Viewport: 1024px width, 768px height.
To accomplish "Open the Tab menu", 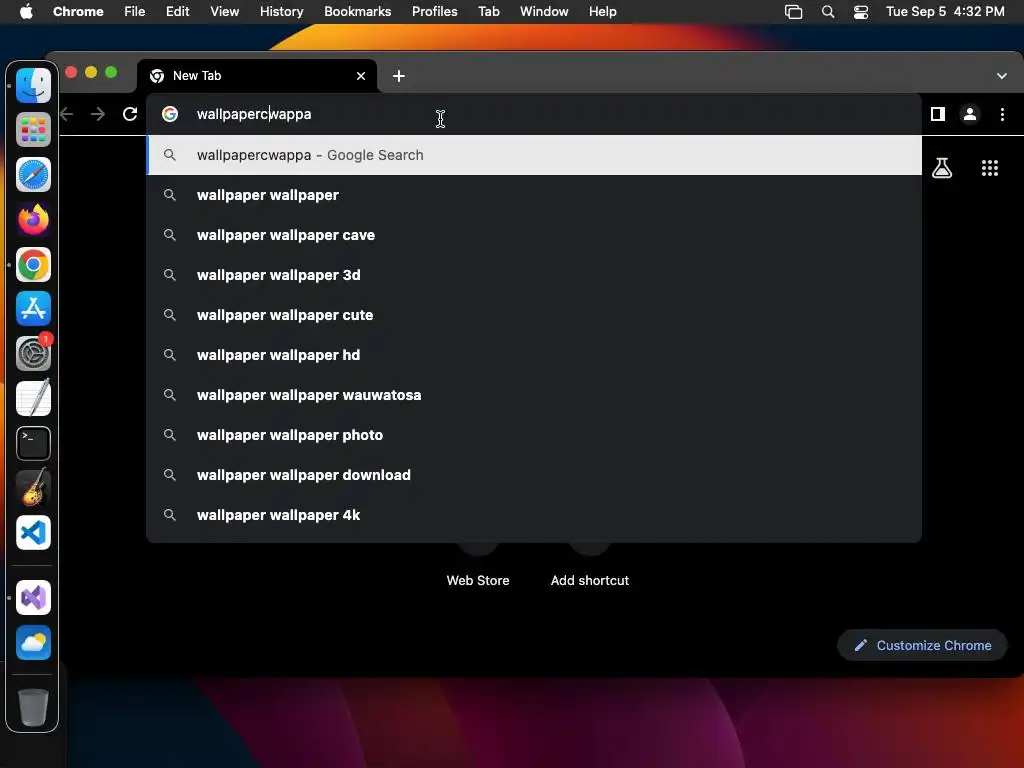I will click(488, 12).
